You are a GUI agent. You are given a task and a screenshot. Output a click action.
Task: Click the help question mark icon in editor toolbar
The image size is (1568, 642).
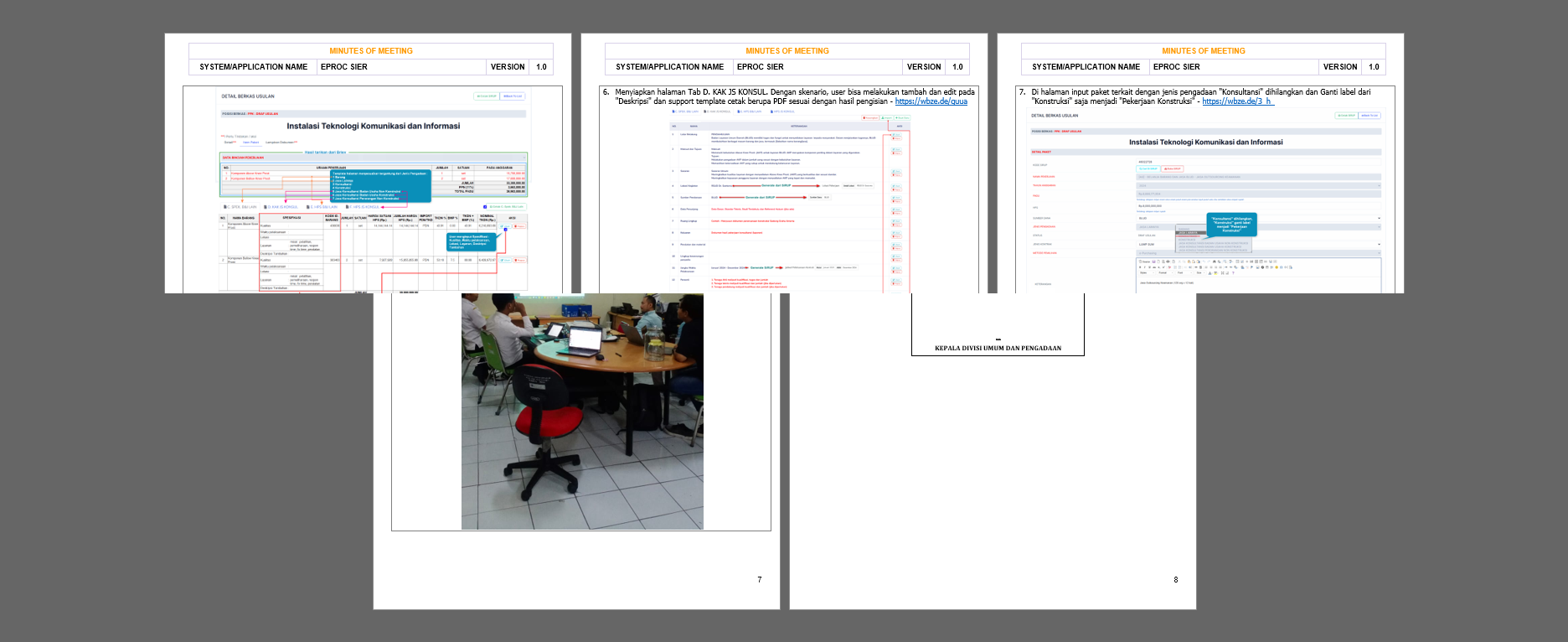(x=1232, y=272)
